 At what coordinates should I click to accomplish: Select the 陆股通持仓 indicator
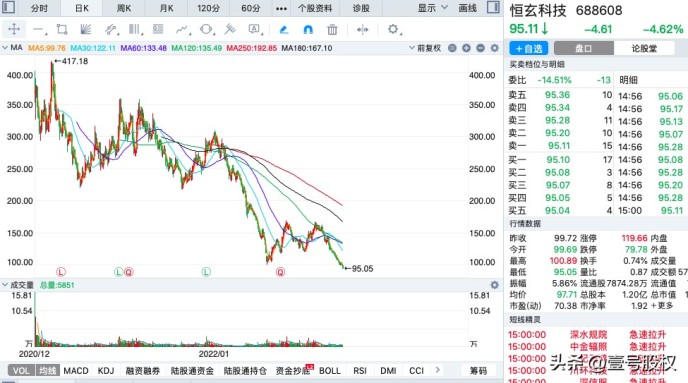coord(245,371)
